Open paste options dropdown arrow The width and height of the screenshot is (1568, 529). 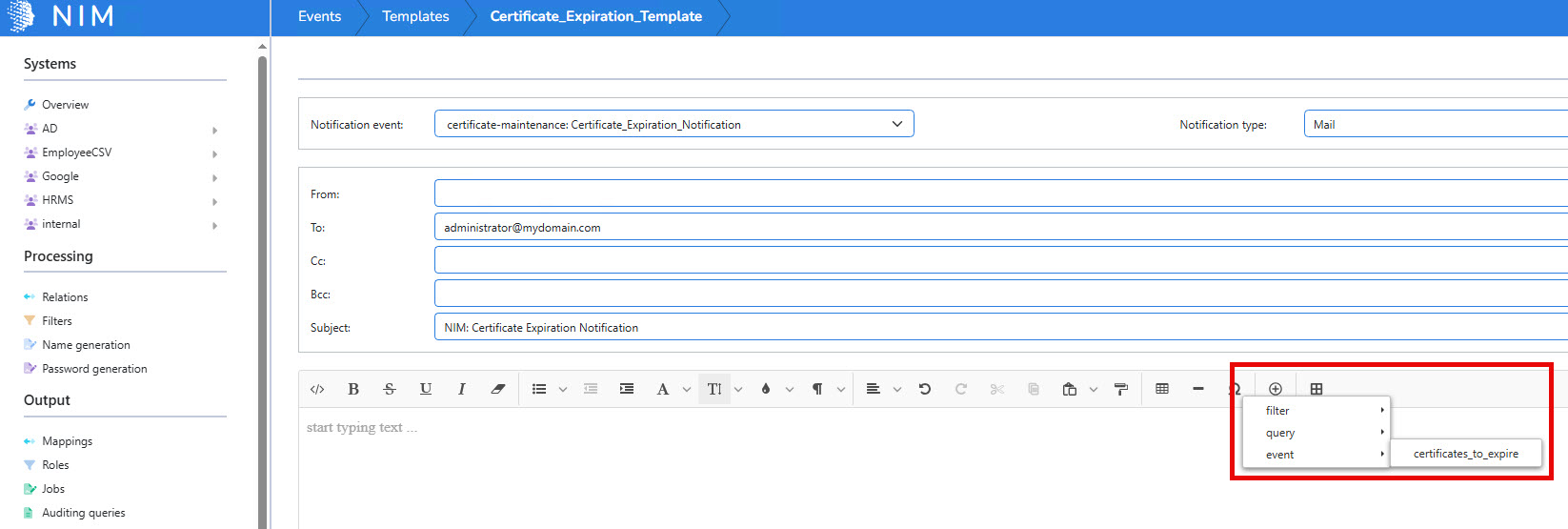click(1094, 389)
